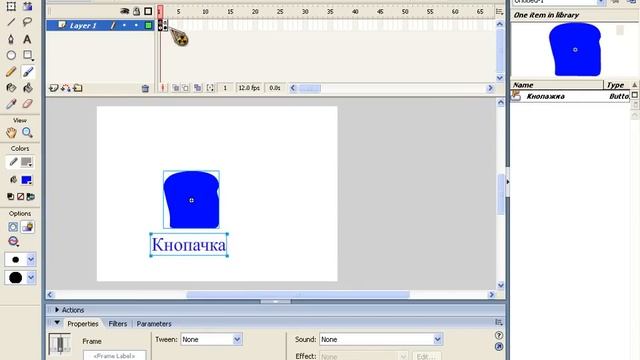Toggle the Lock Fill option

point(28,227)
